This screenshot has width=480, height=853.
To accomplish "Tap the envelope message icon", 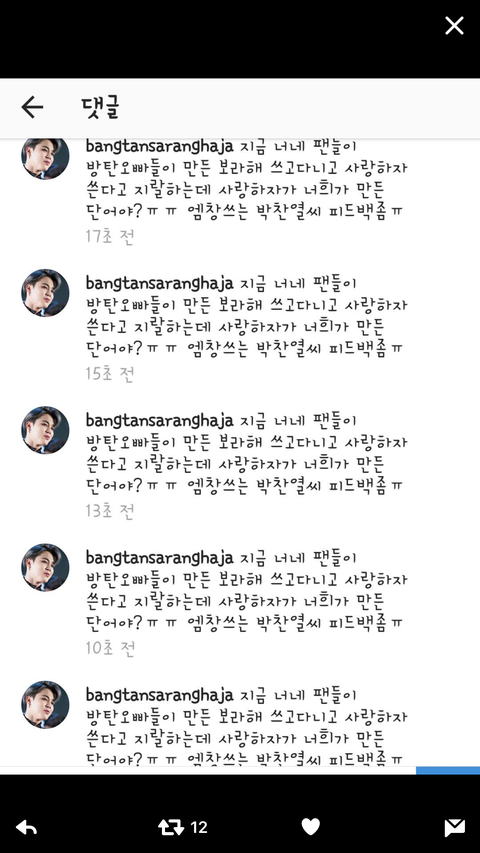I will (x=454, y=827).
